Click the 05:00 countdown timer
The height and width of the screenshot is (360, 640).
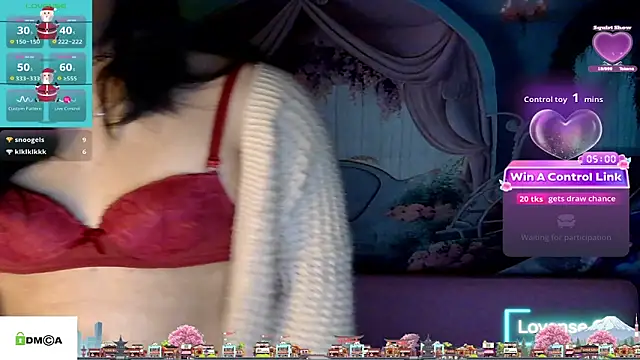(602, 159)
